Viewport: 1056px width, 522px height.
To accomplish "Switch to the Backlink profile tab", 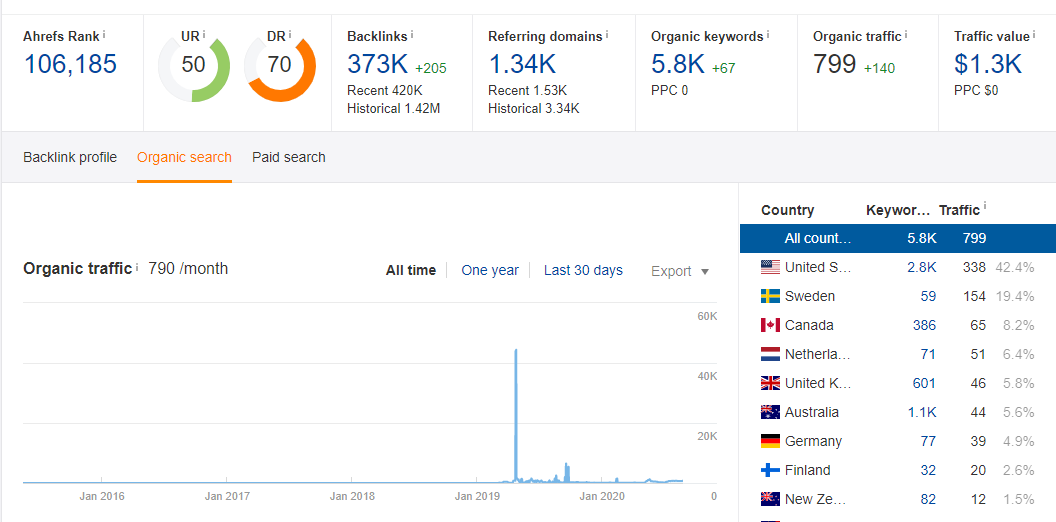I will click(70, 158).
